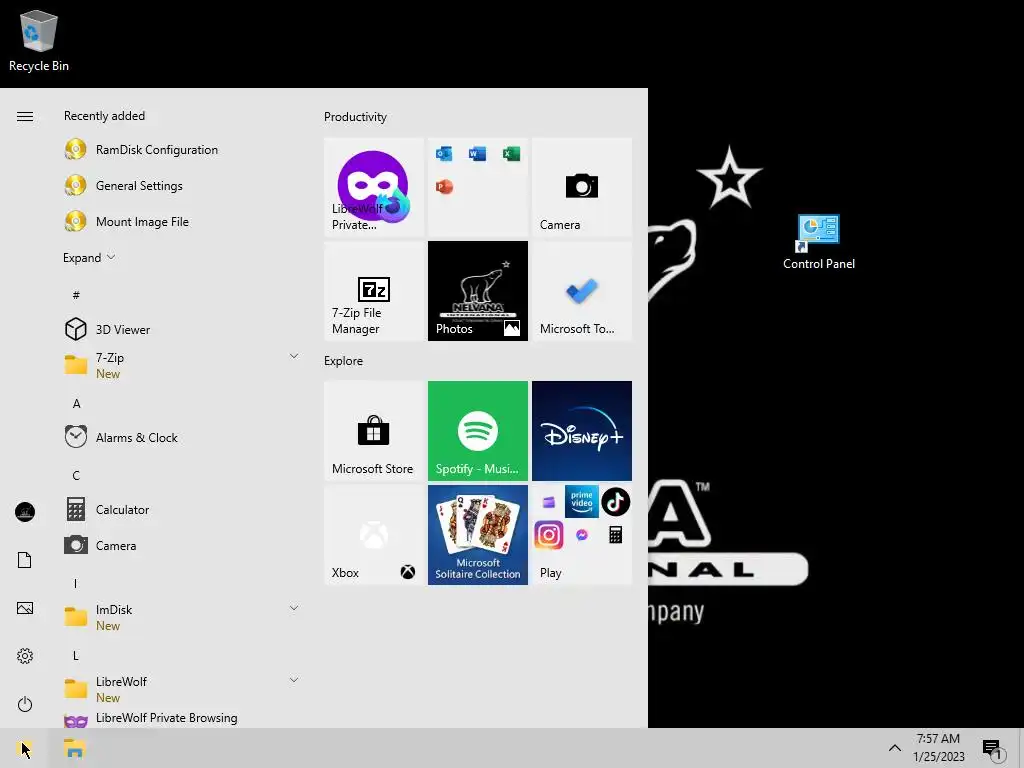The image size is (1024, 768).
Task: Open Microsoft Store tile
Action: coord(374,430)
